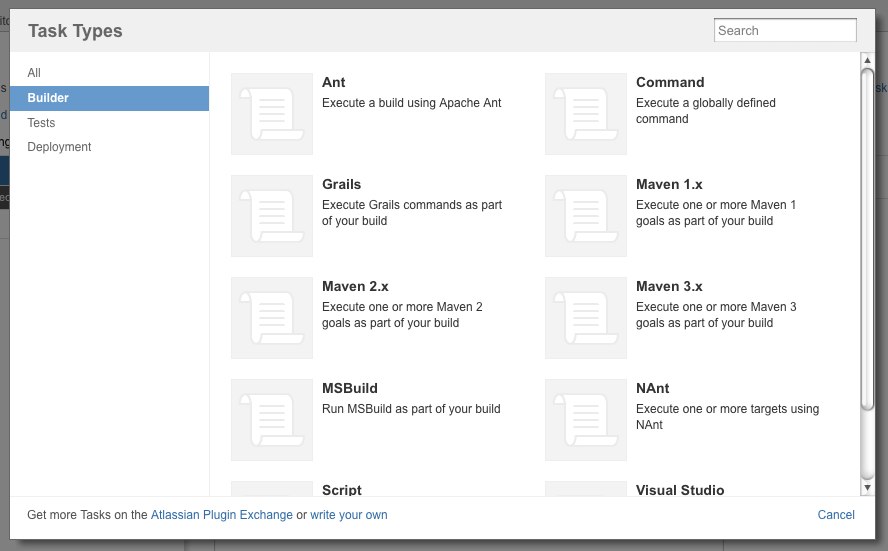888x551 pixels.
Task: Open the Atlassian Plugin Exchange link
Action: tap(221, 515)
